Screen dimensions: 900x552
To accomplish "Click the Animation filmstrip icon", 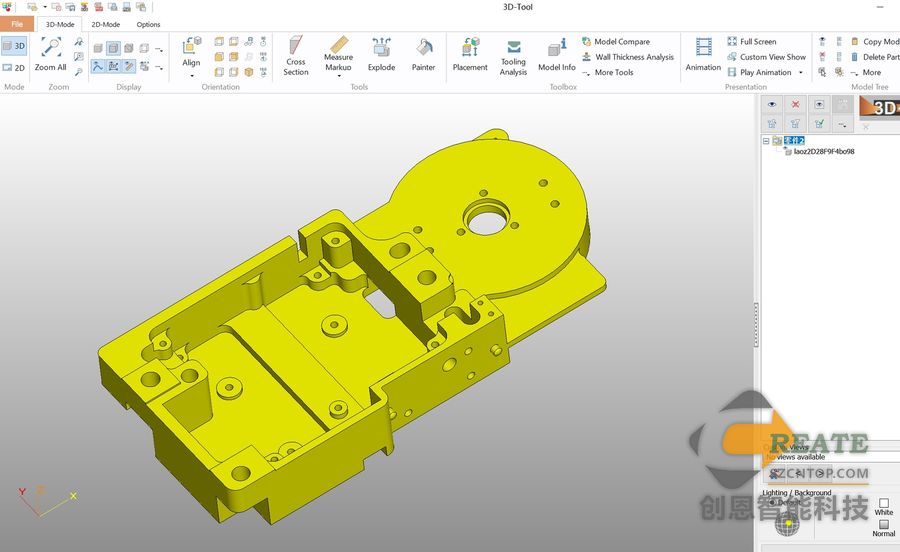I will (x=703, y=46).
